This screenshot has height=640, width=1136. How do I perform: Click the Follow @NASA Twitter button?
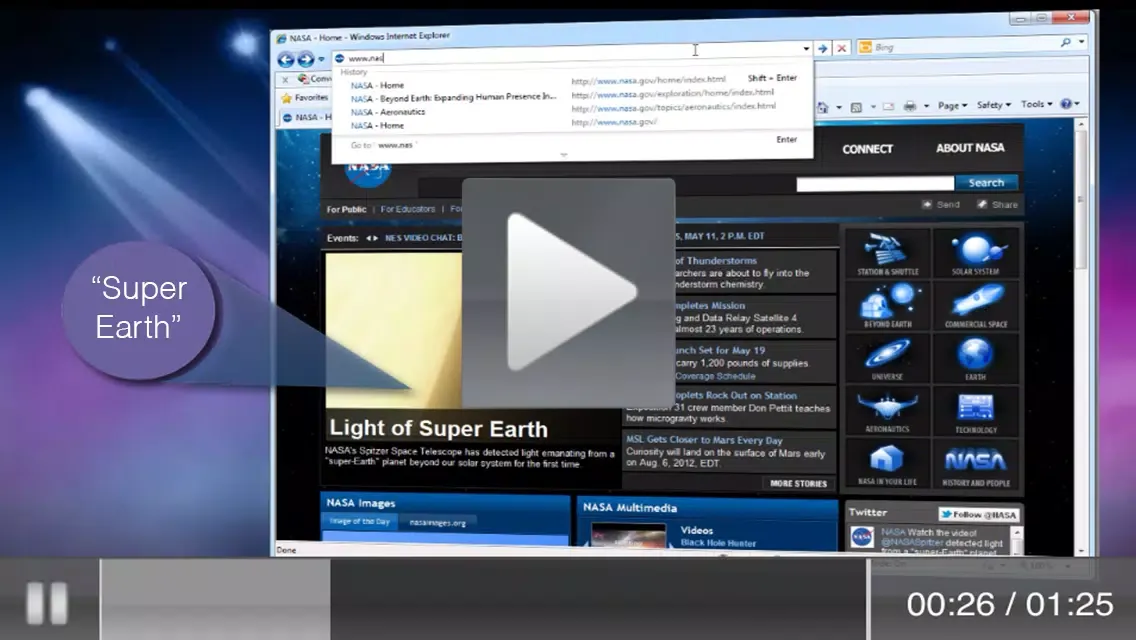tap(979, 515)
